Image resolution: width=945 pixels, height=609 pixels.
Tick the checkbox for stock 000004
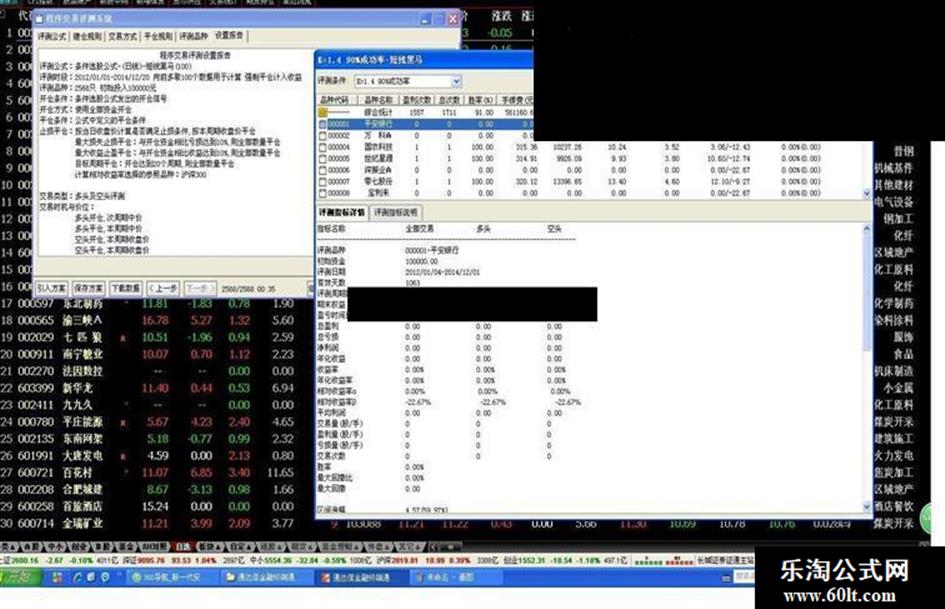322,147
